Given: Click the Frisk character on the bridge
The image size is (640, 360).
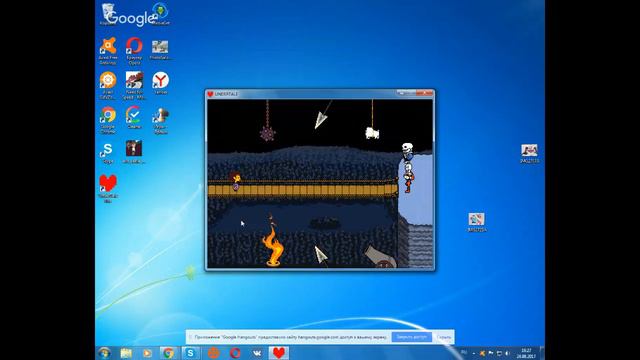Looking at the screenshot, I should click(236, 181).
